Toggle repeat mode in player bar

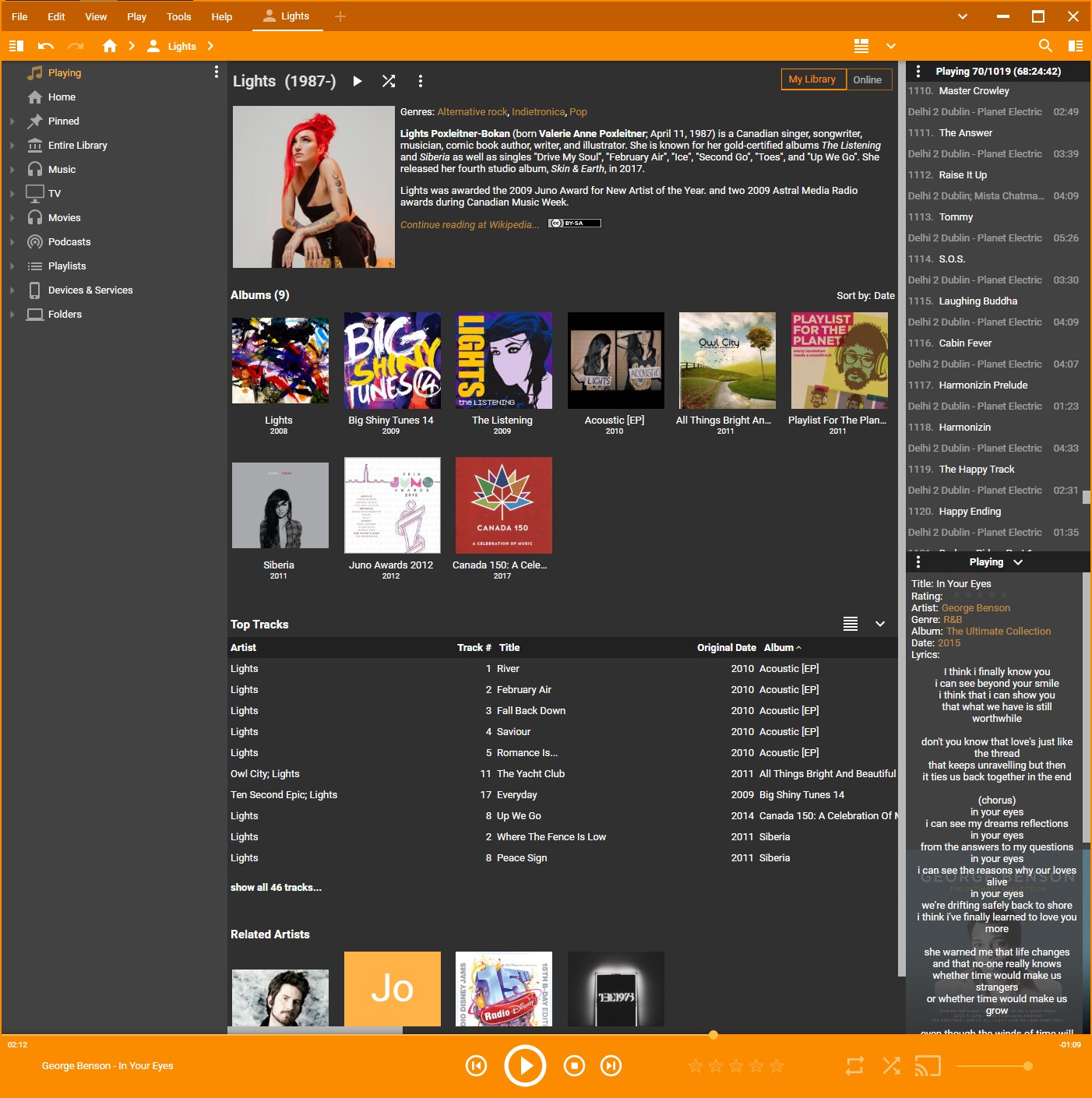coord(854,1066)
